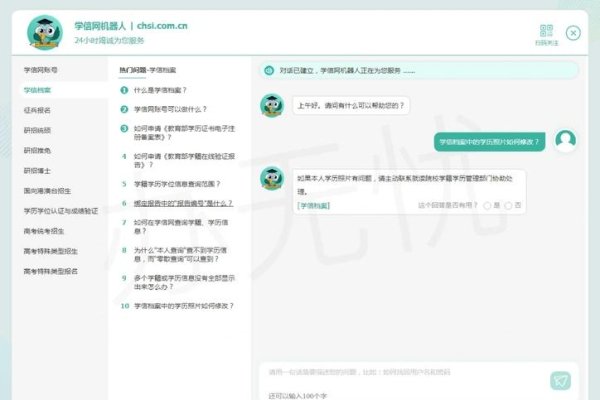This screenshot has width=600, height=400.
Task: Ask question 10 学历照片如何修改
Action: point(183,306)
